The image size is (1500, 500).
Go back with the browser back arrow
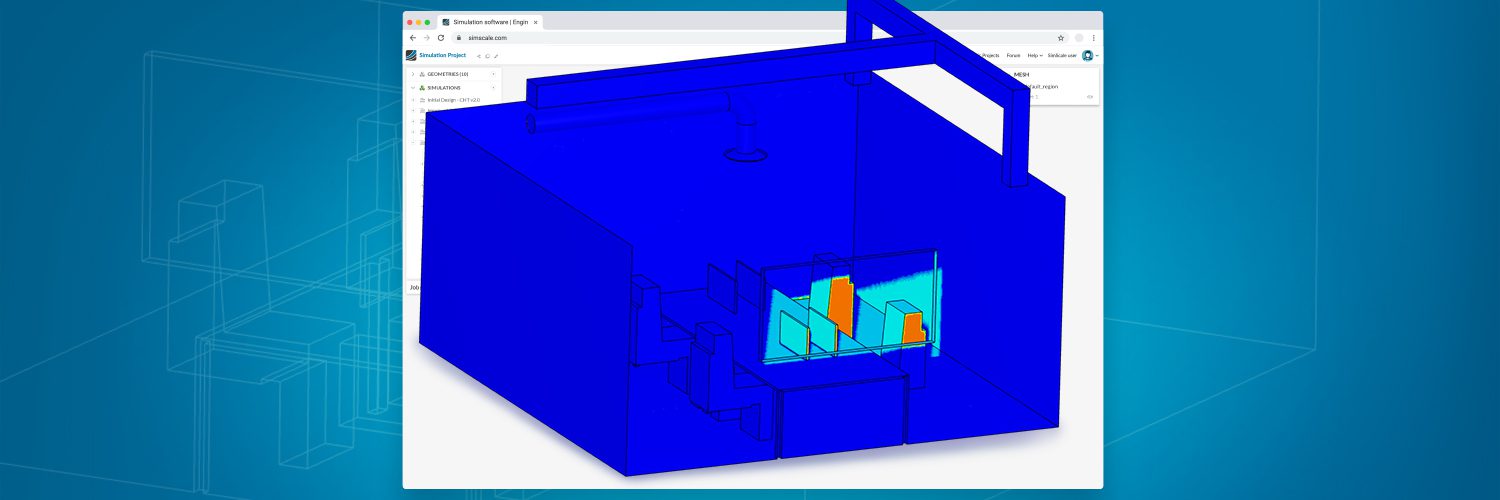412,38
